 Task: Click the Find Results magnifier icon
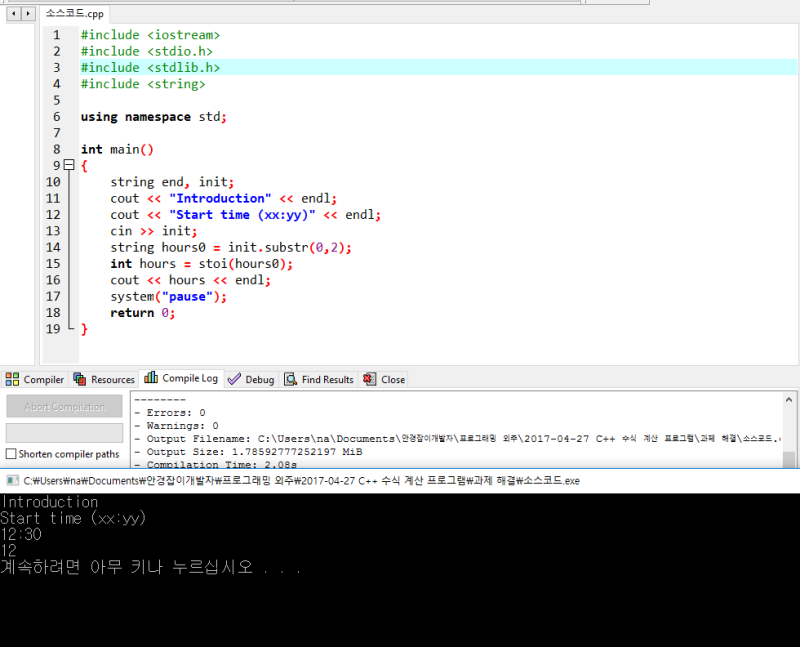pos(290,379)
